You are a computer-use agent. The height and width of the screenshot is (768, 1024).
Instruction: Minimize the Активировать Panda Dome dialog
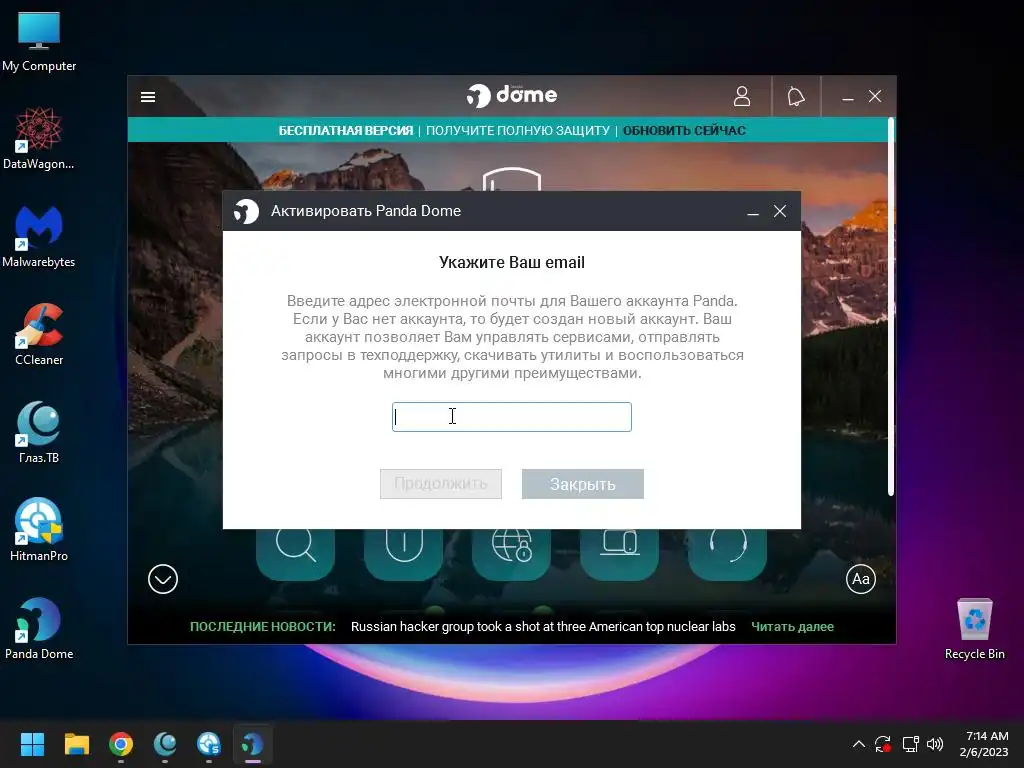point(753,212)
